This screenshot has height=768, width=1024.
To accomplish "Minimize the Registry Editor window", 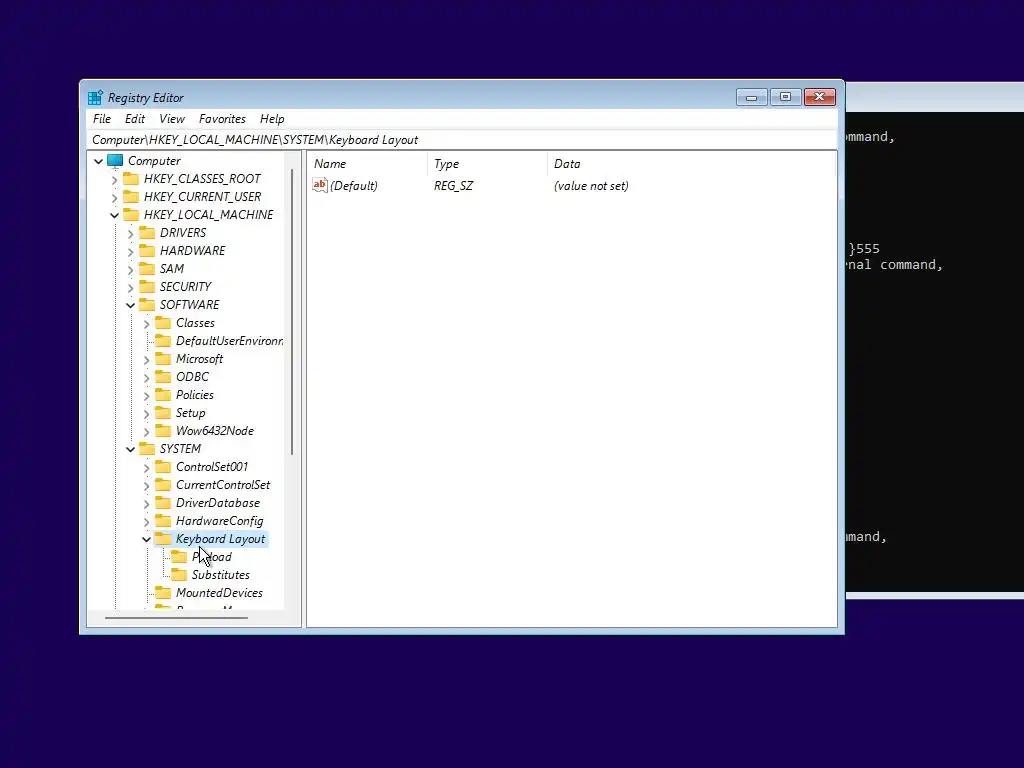I will (752, 97).
